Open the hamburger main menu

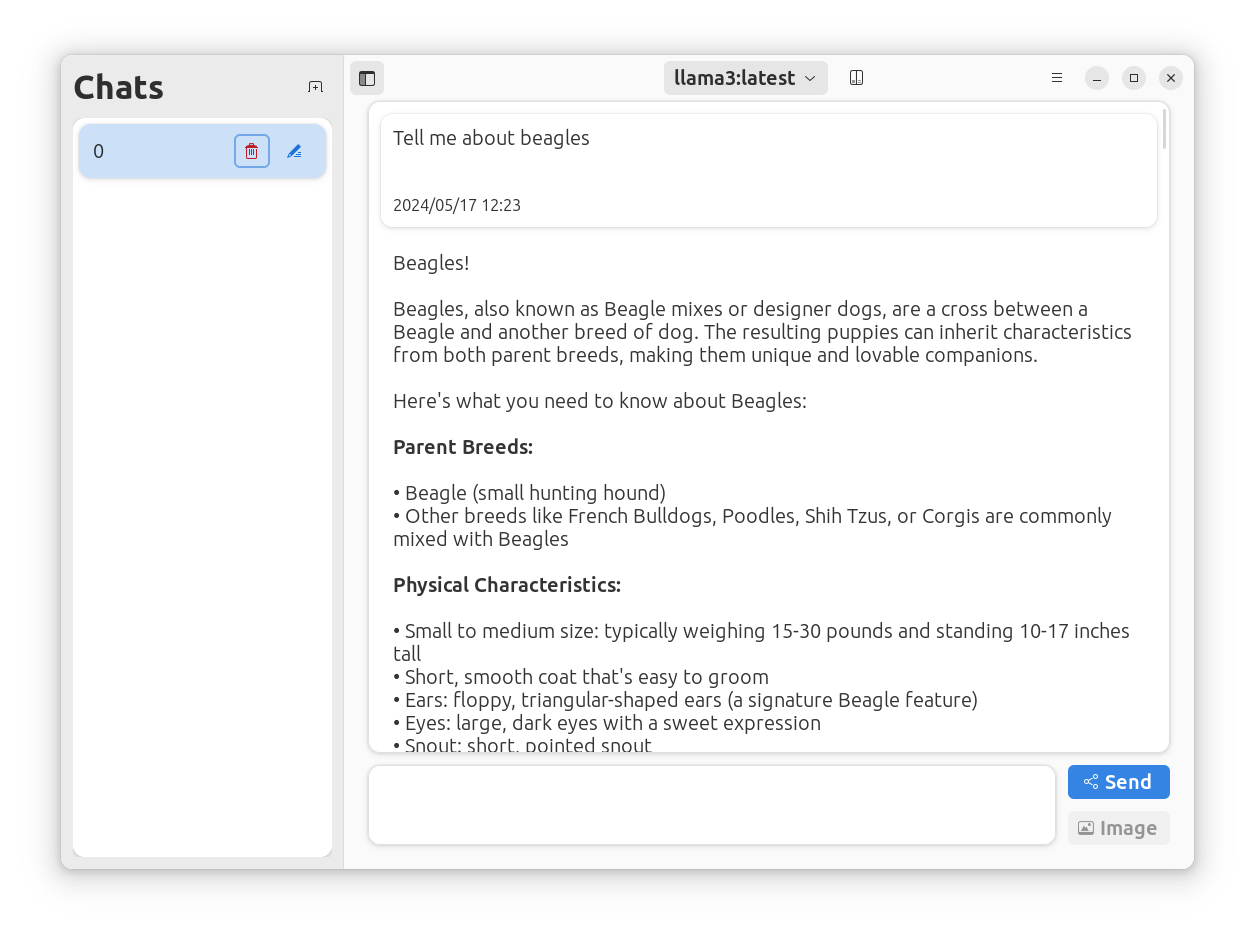(1057, 78)
